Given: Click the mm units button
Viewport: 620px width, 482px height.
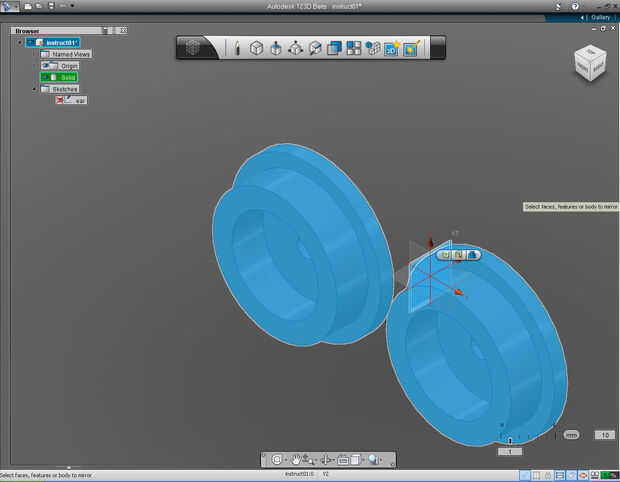Looking at the screenshot, I should [571, 435].
